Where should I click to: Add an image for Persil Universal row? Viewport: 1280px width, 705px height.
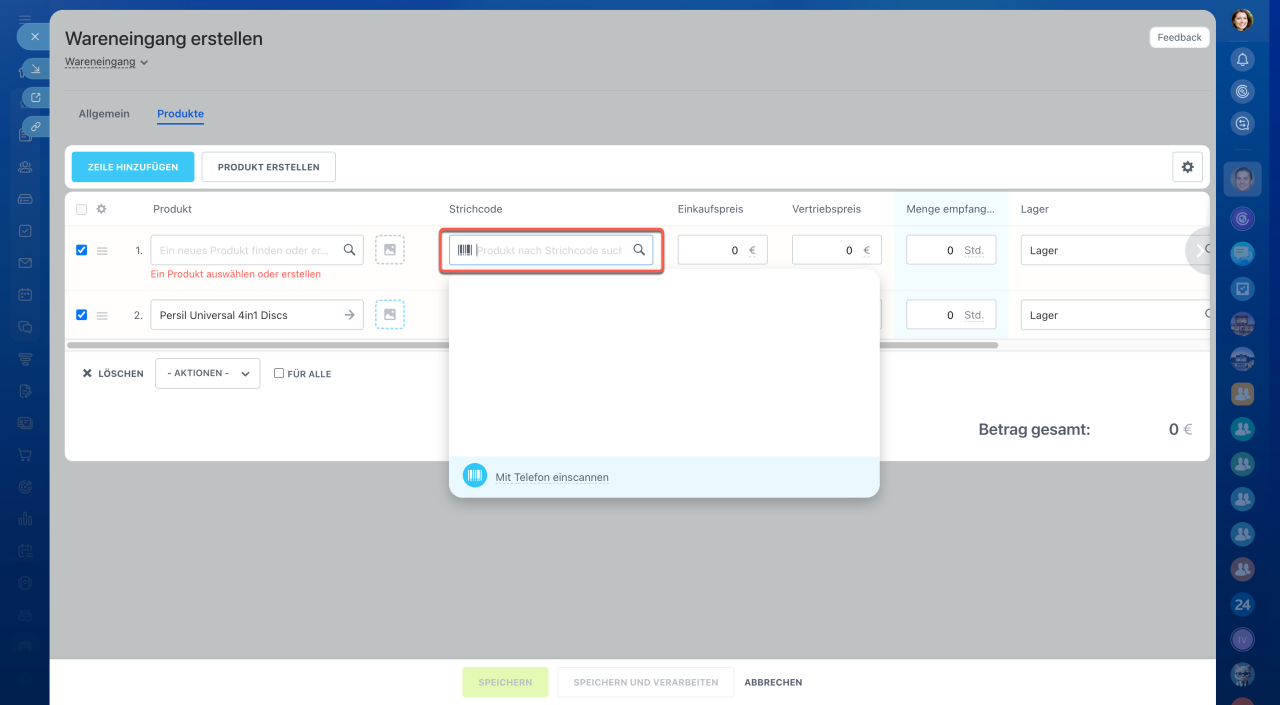(x=390, y=315)
